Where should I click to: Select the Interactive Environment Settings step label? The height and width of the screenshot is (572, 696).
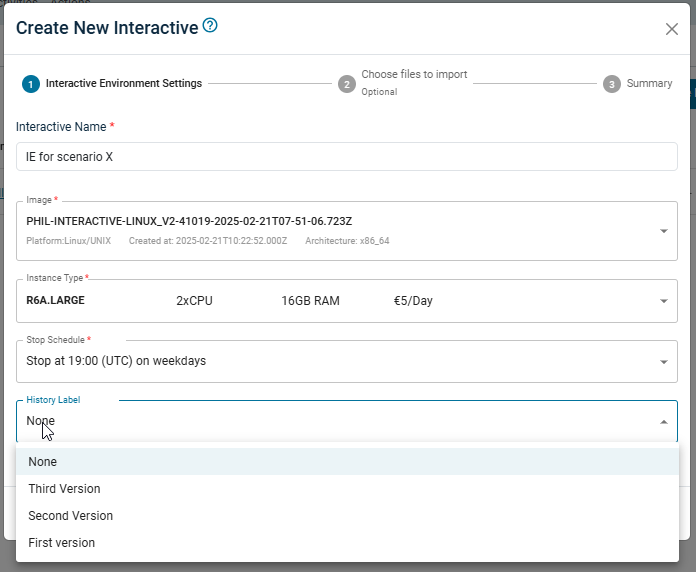pyautogui.click(x=124, y=84)
